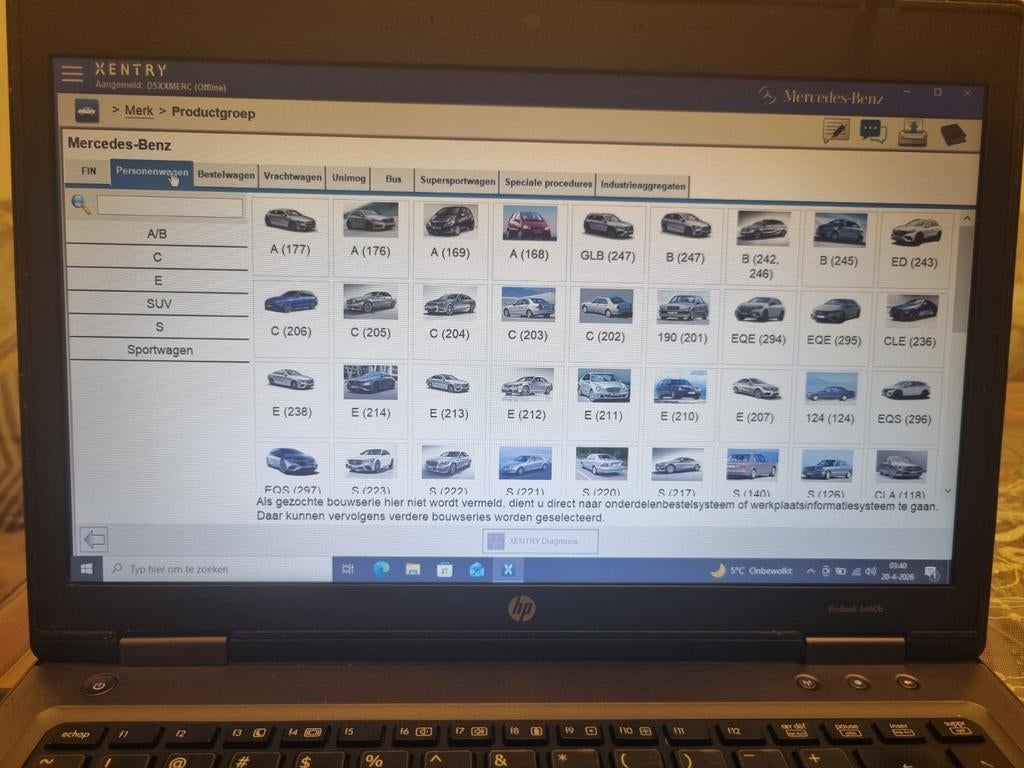Click the XENTRY Diagnosis button
The image size is (1024, 768).
pyautogui.click(x=540, y=541)
